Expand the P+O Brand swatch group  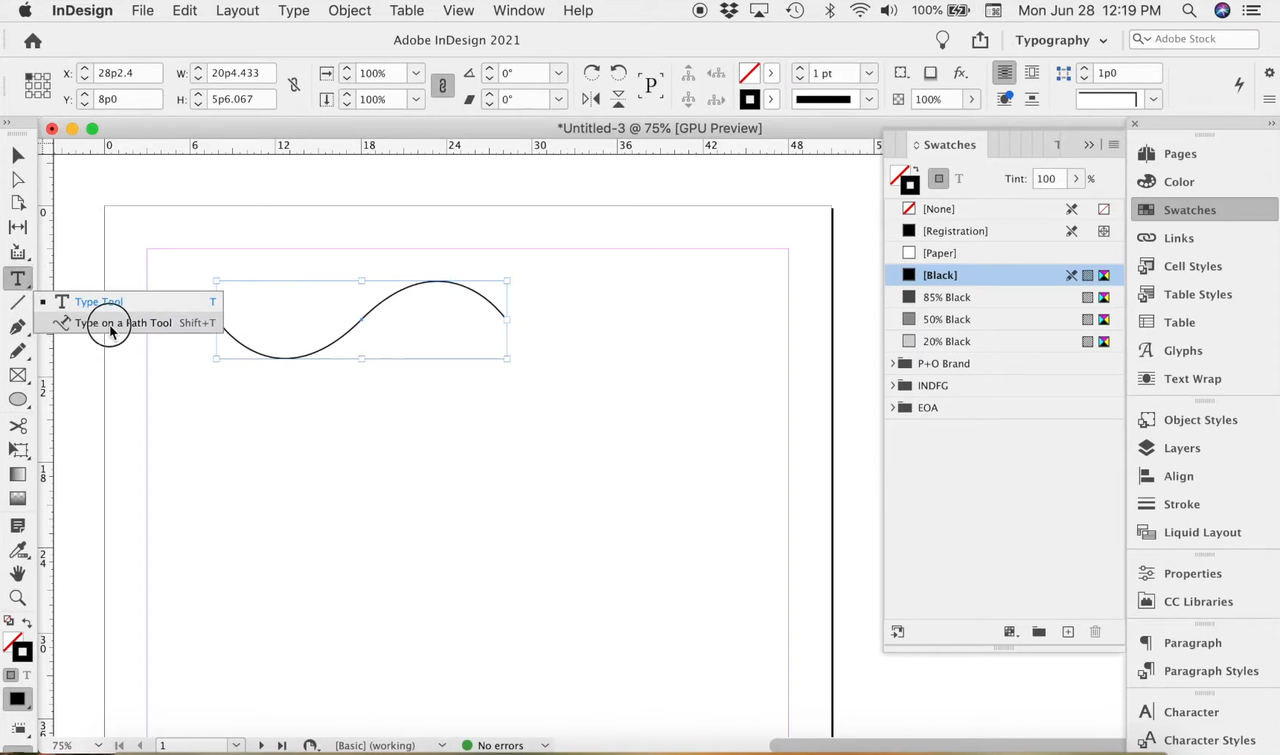(893, 363)
